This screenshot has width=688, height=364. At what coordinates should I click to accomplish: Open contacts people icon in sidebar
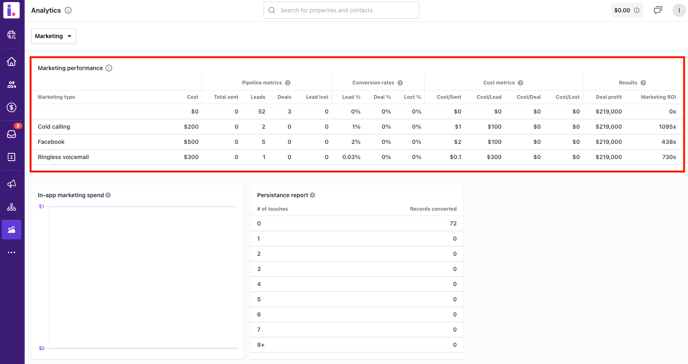[x=11, y=85]
